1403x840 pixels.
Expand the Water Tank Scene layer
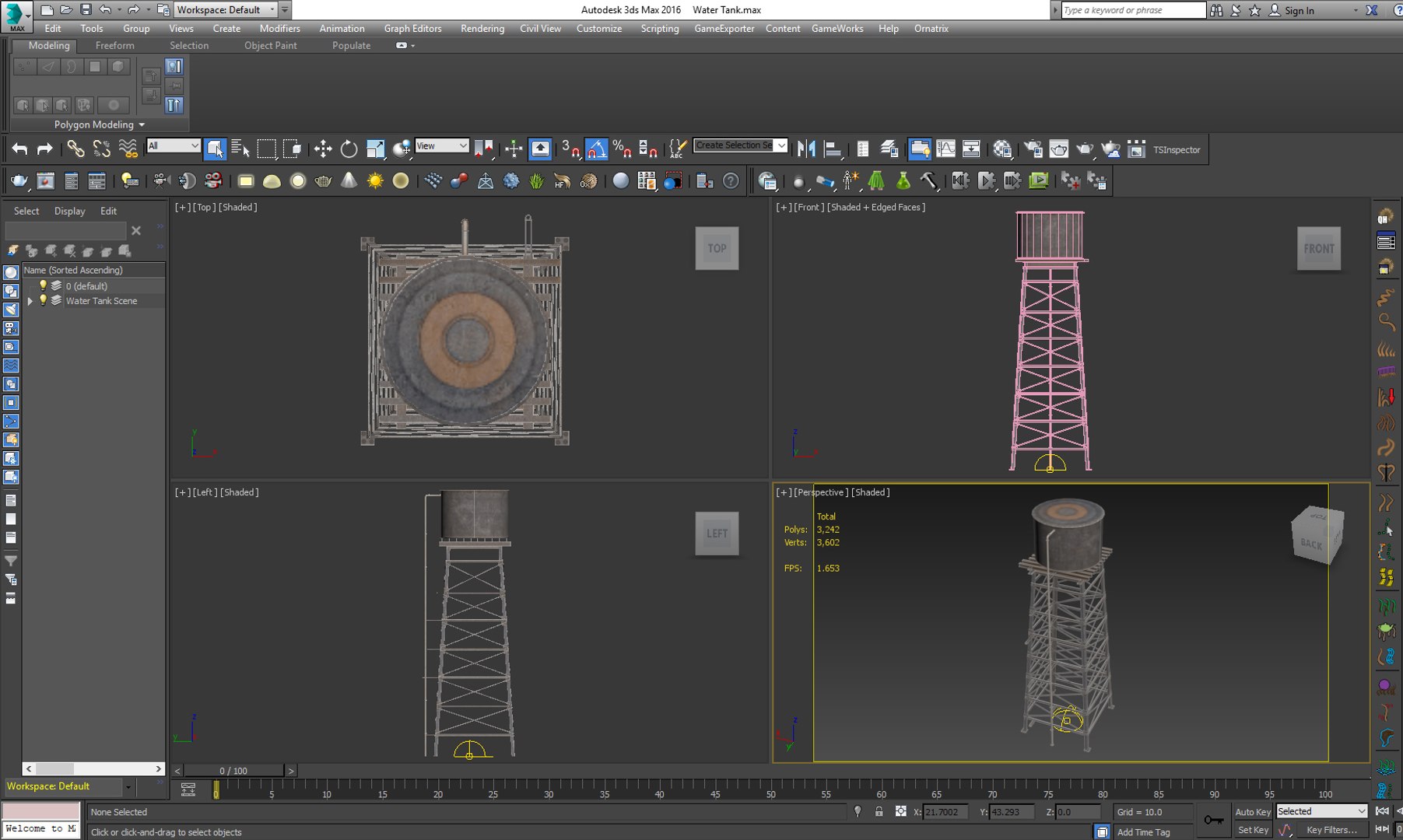pos(30,301)
